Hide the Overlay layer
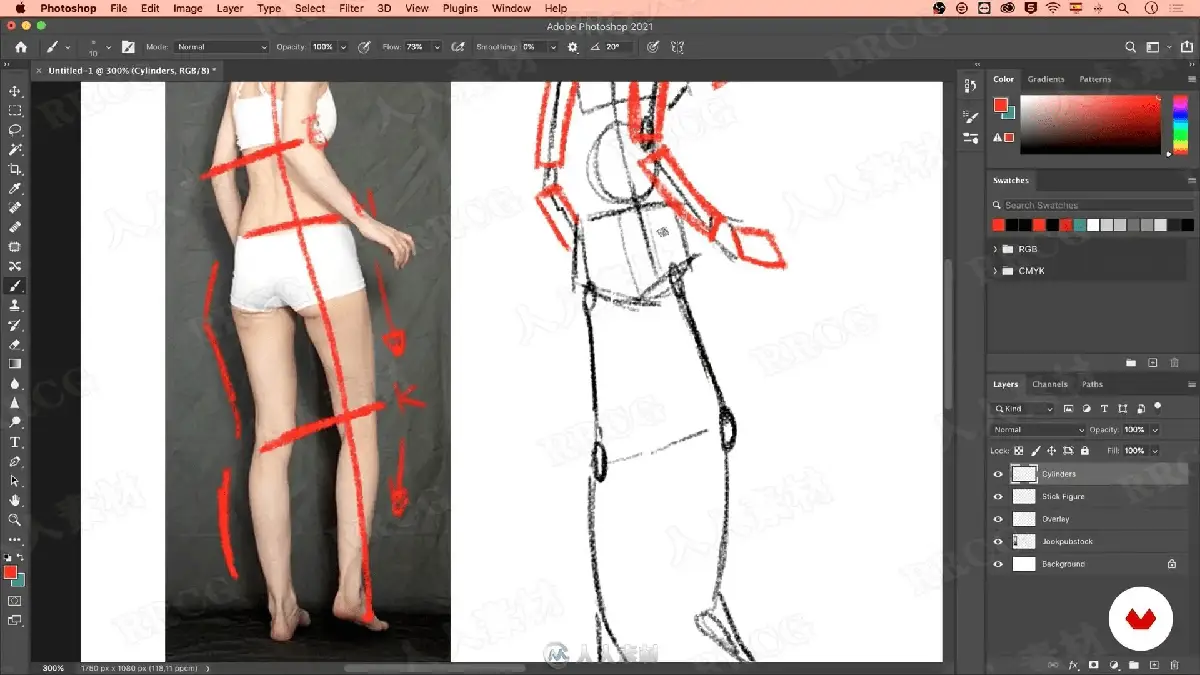Viewport: 1200px width, 675px height. [998, 519]
